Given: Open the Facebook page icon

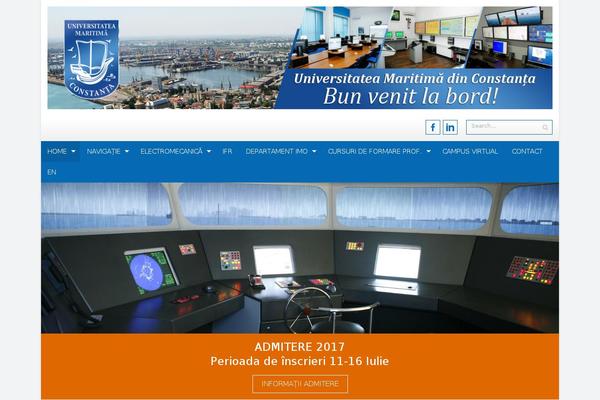Looking at the screenshot, I should (x=433, y=127).
